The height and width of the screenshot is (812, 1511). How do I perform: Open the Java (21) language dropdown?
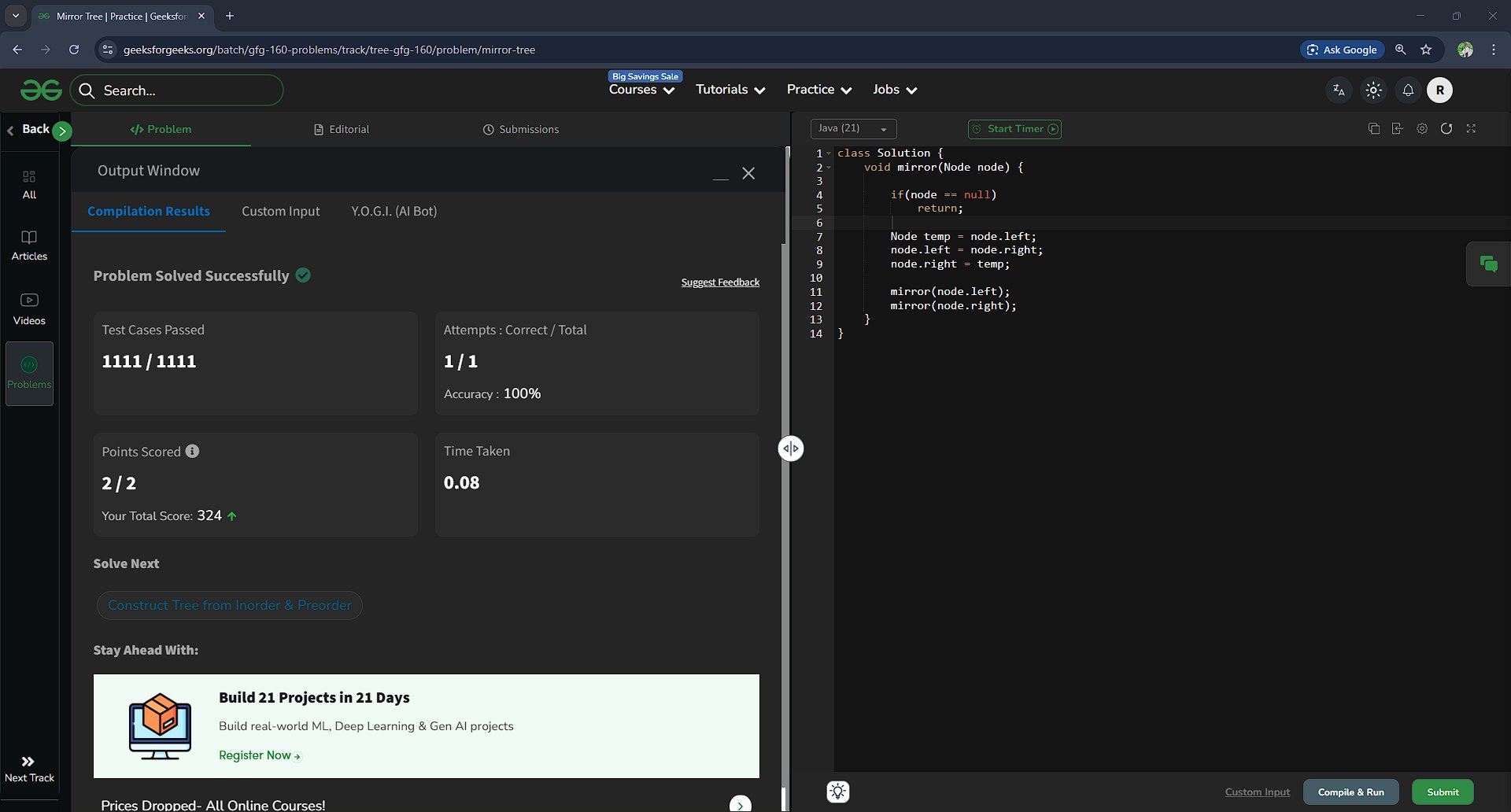[853, 129]
